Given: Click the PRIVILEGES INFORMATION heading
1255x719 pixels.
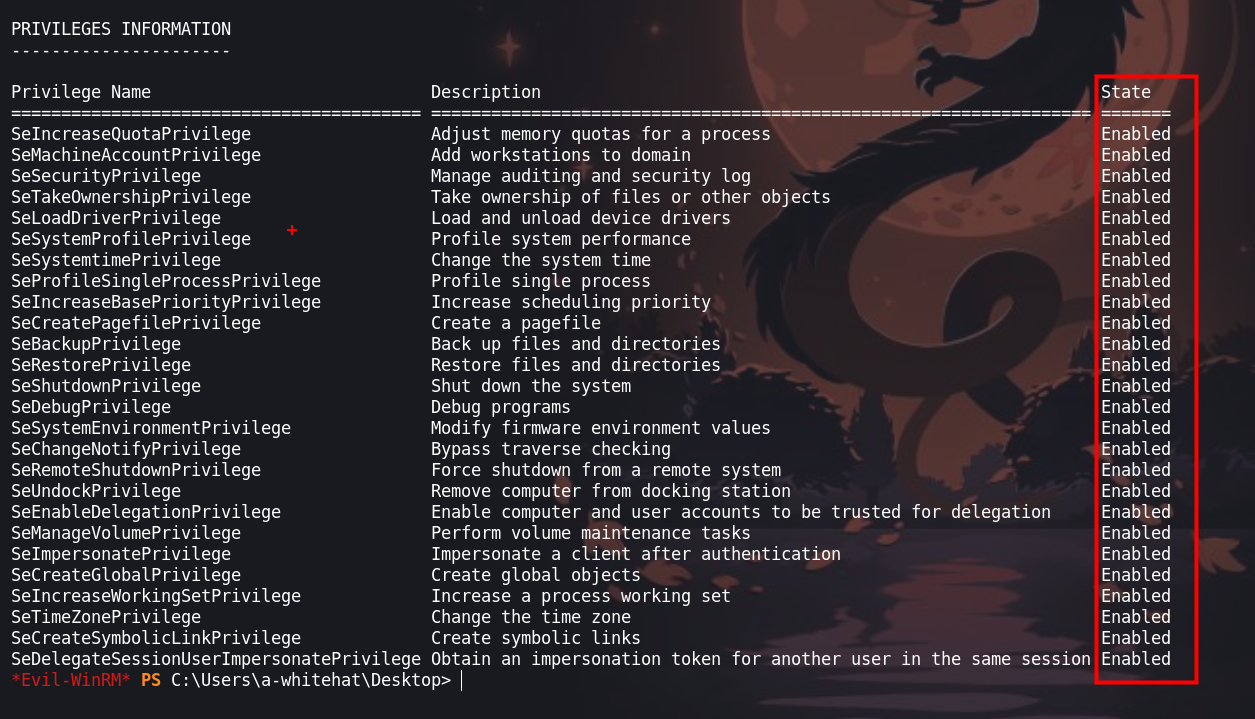Looking at the screenshot, I should coord(121,29).
